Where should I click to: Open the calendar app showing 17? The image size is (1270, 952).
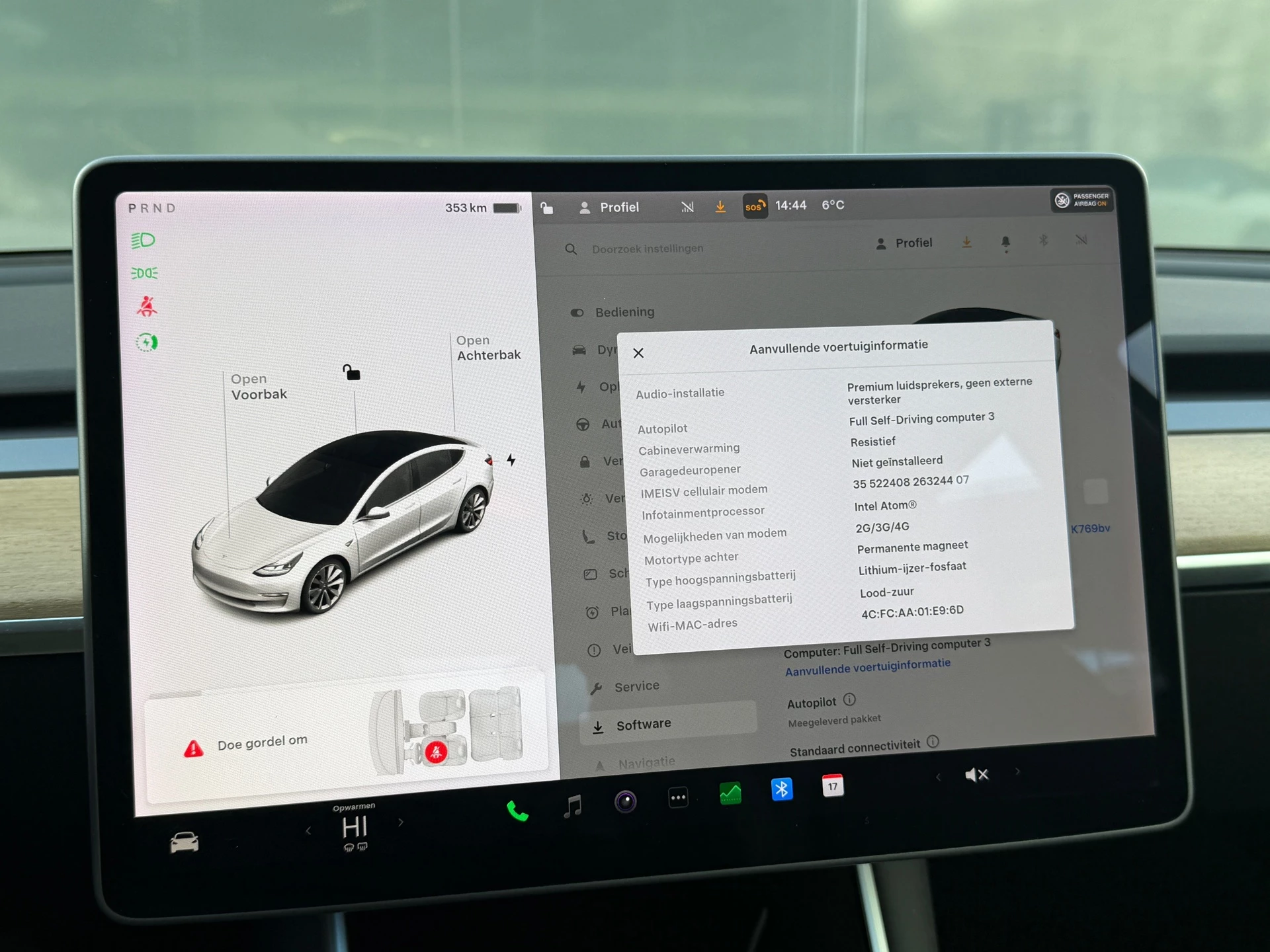pos(832,785)
